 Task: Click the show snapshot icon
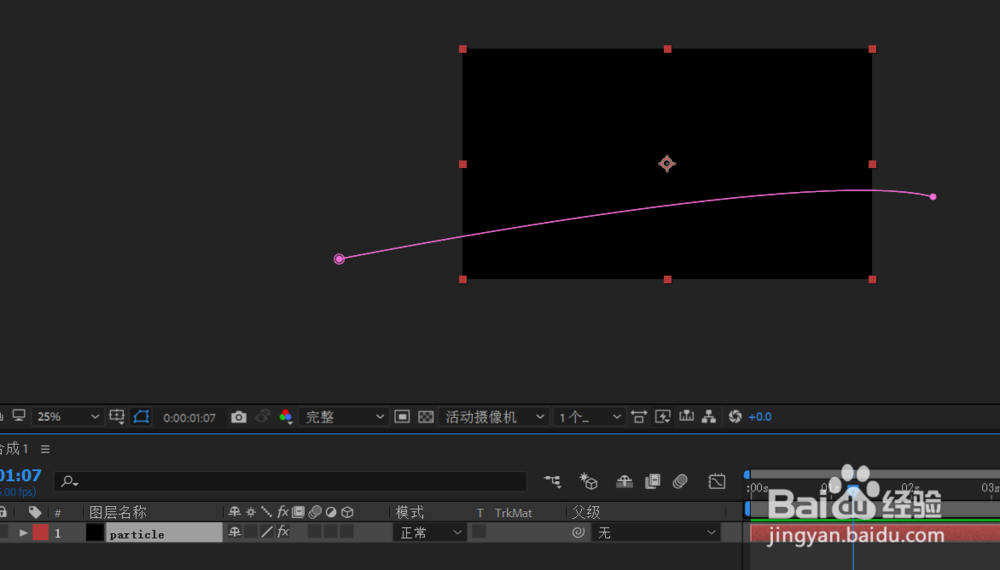262,416
